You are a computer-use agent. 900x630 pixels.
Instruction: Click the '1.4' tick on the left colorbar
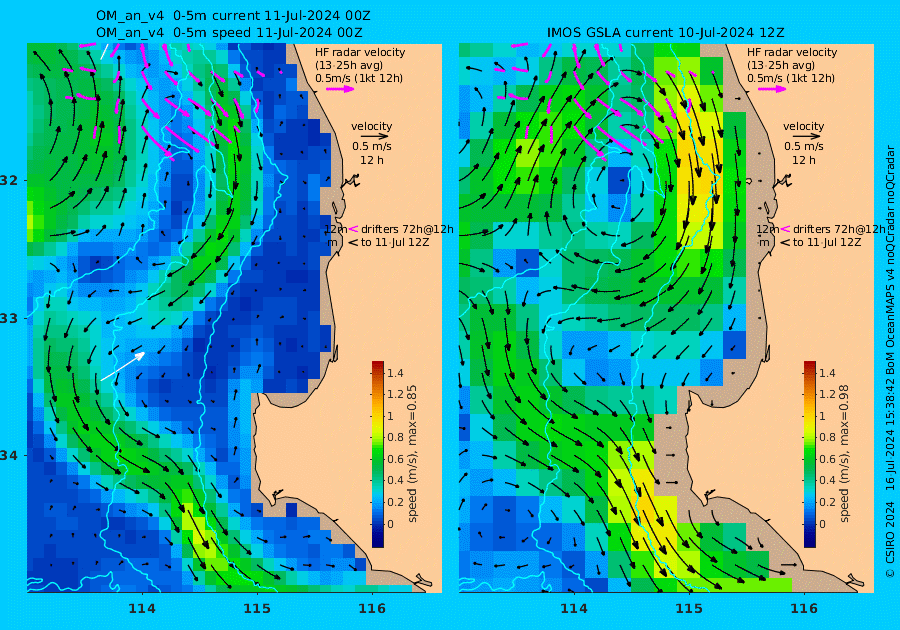[395, 373]
